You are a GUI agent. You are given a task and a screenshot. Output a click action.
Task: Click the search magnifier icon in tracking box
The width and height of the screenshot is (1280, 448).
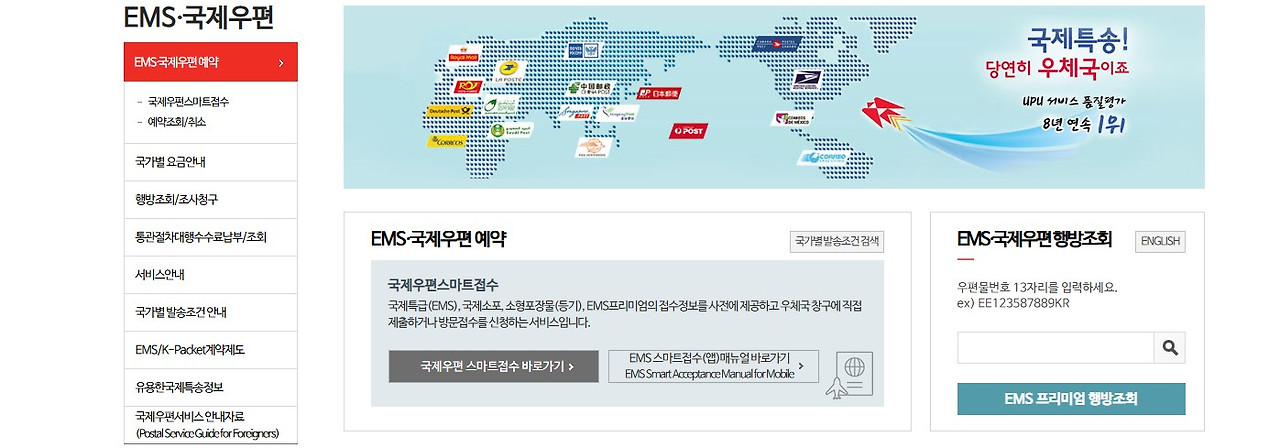pos(1169,348)
